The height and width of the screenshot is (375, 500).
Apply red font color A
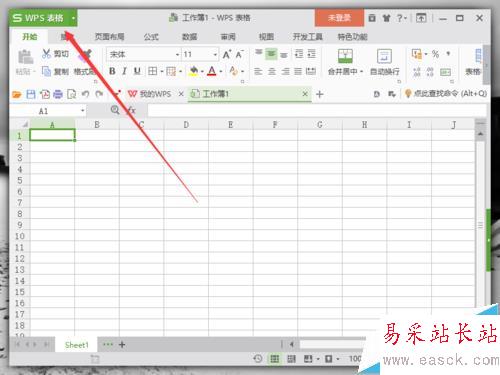pos(212,71)
